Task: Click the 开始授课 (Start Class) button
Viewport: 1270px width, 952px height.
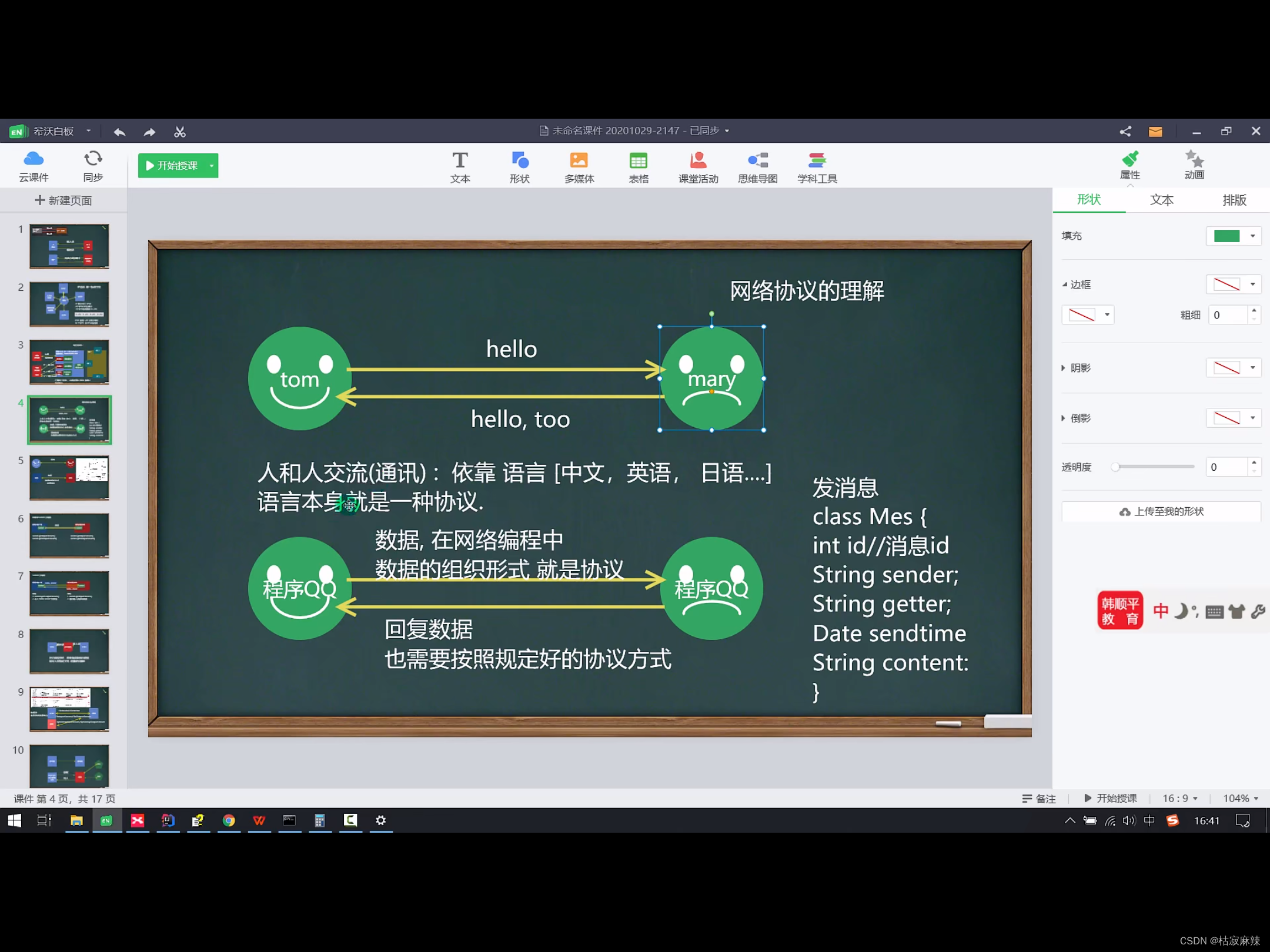Action: pos(176,165)
